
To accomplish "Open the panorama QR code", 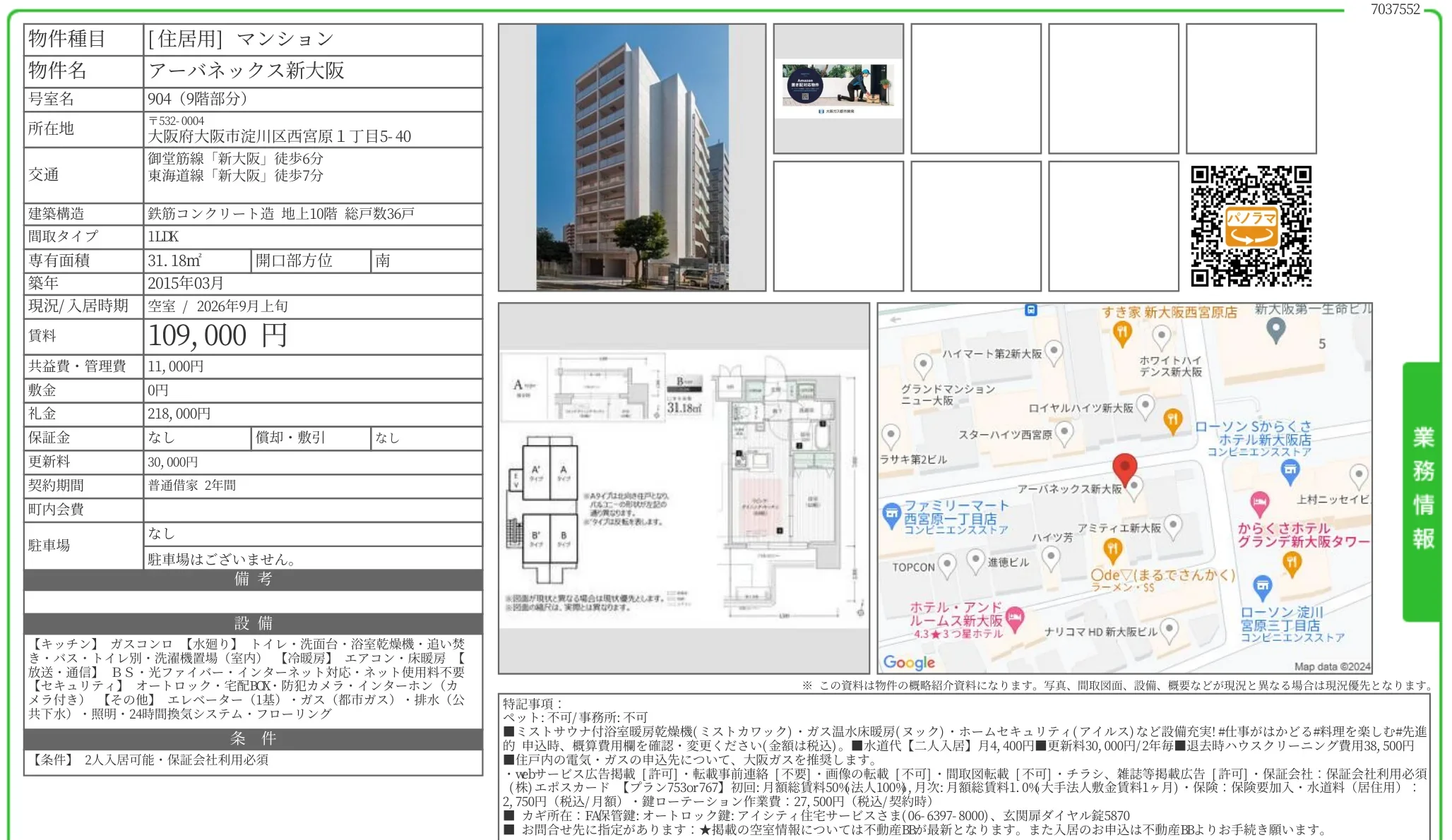I will (x=1251, y=226).
